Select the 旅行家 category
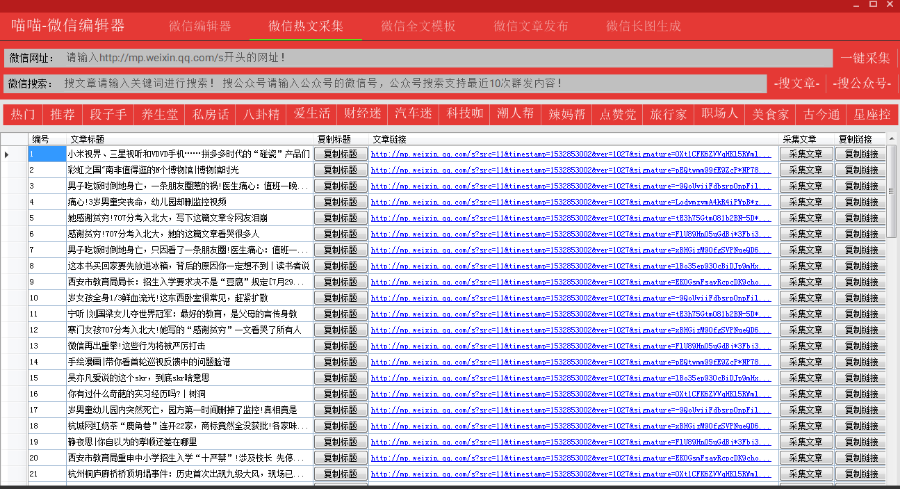 click(668, 114)
